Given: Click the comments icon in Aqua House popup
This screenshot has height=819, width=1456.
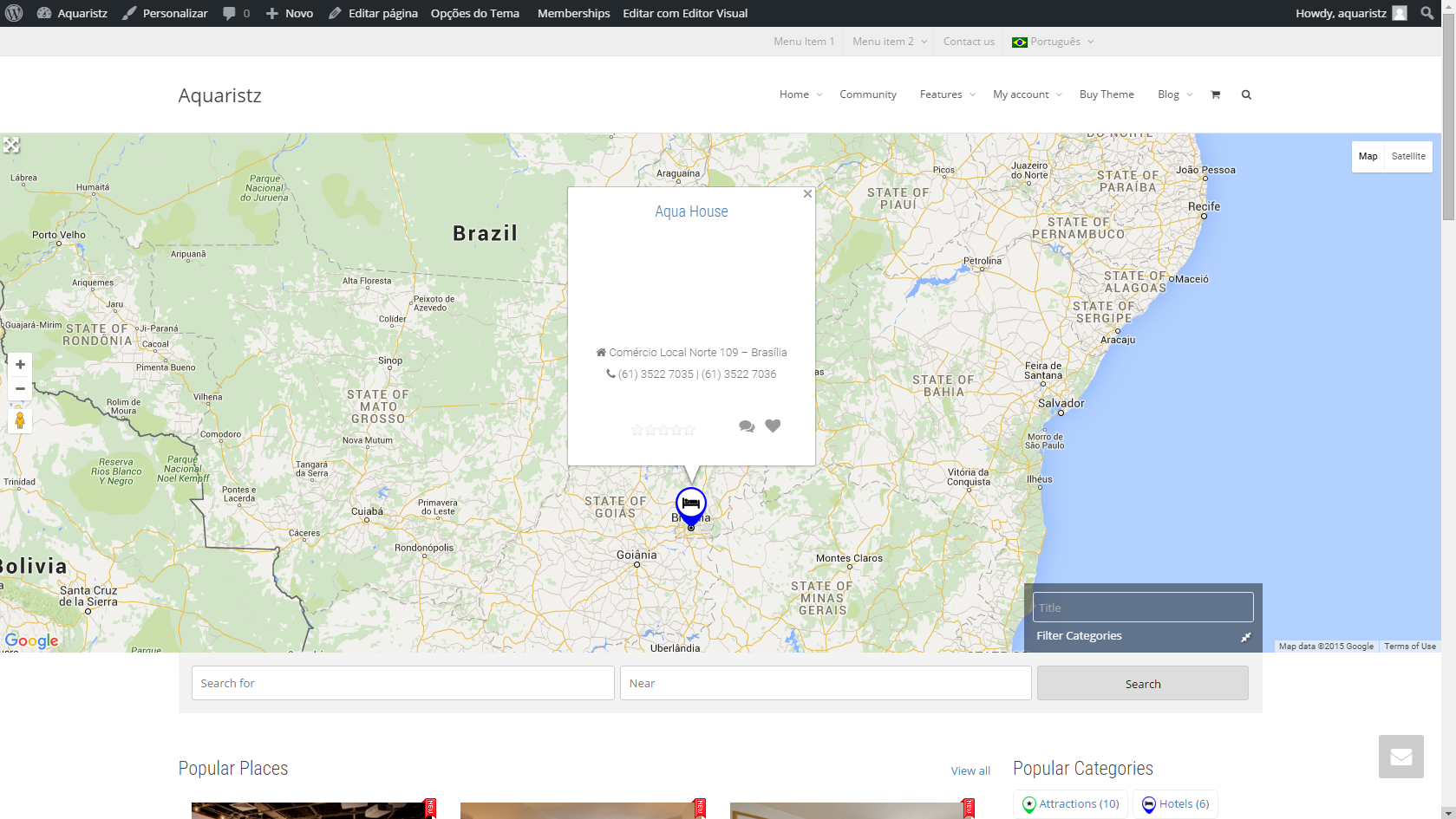Looking at the screenshot, I should (x=747, y=426).
